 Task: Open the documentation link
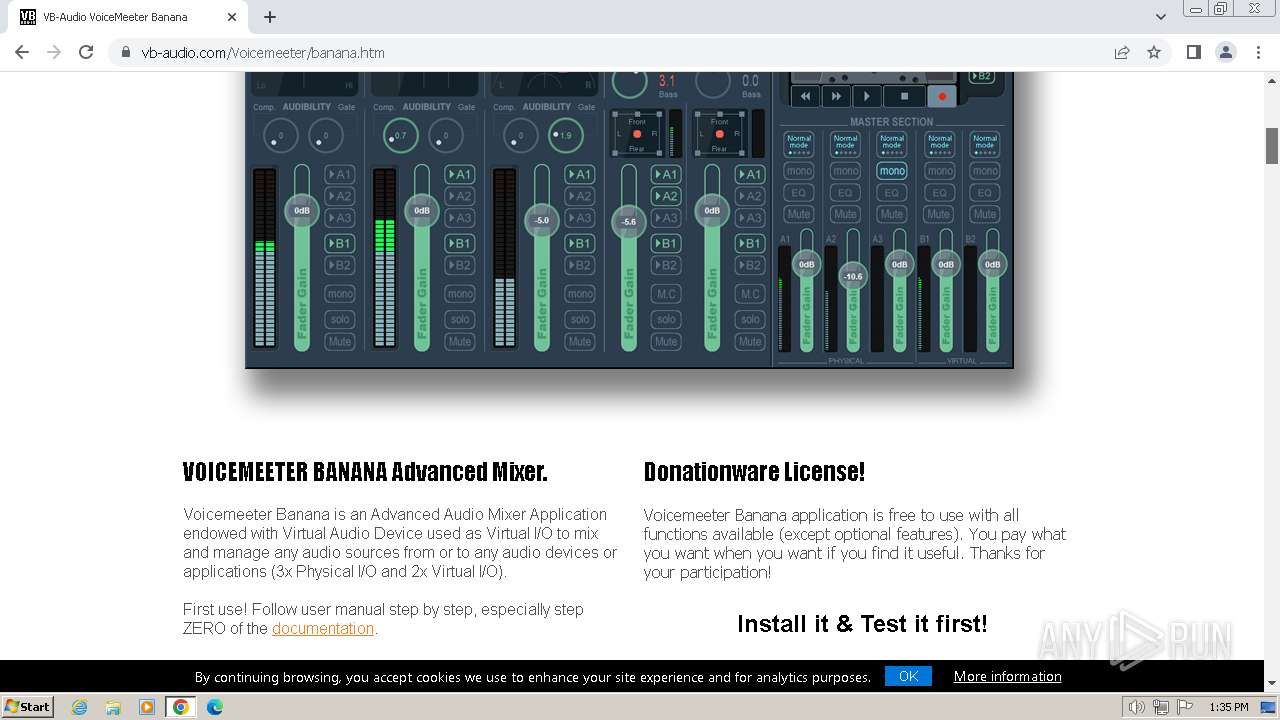[x=323, y=628]
